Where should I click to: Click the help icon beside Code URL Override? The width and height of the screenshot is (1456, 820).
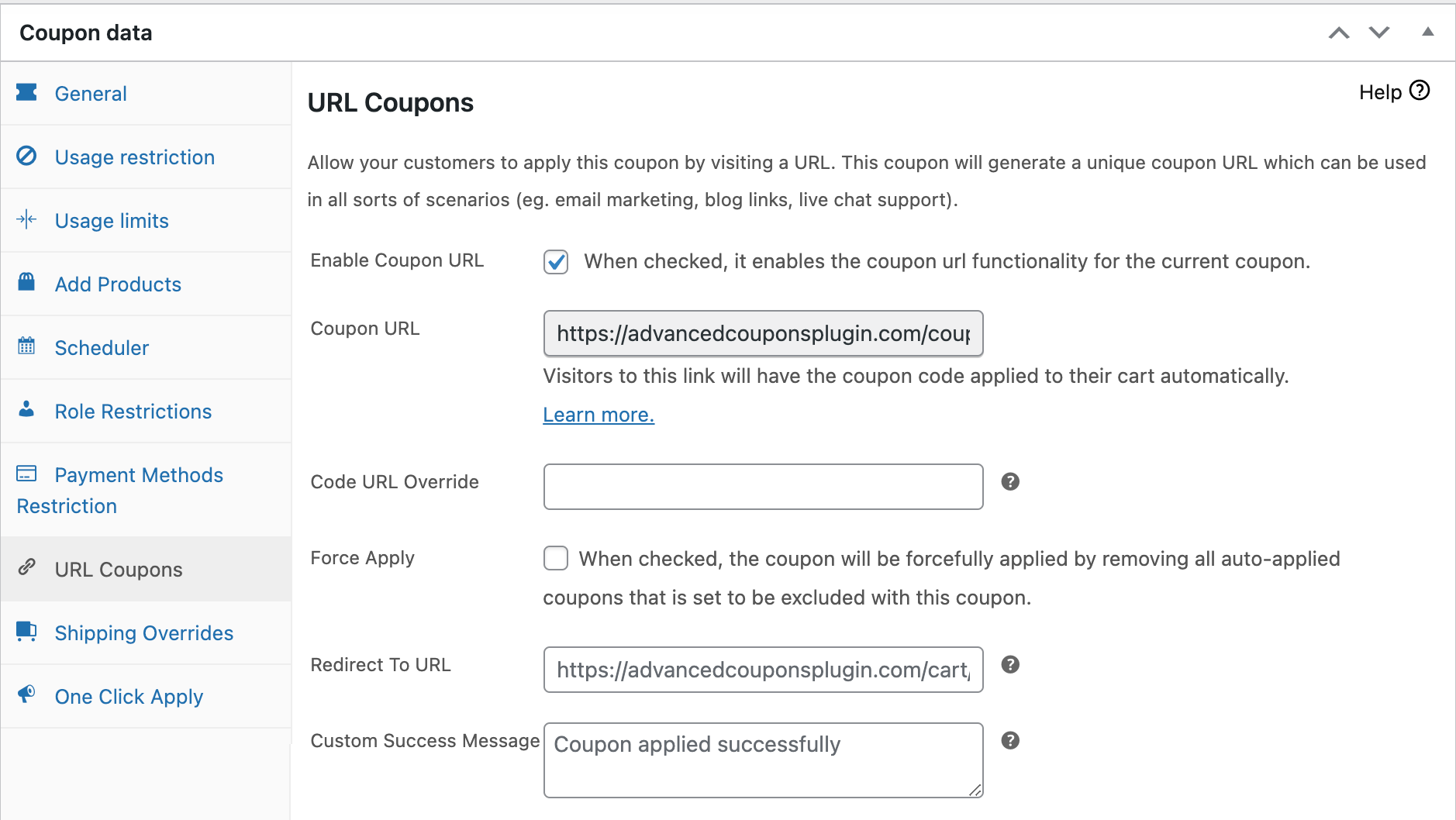click(x=1009, y=482)
